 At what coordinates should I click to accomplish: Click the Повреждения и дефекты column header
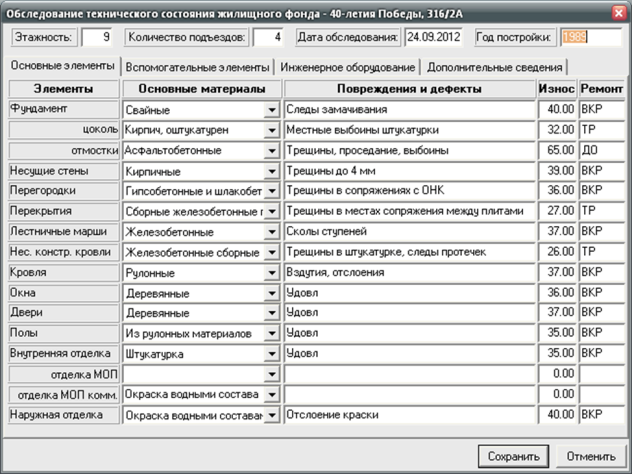pos(410,89)
